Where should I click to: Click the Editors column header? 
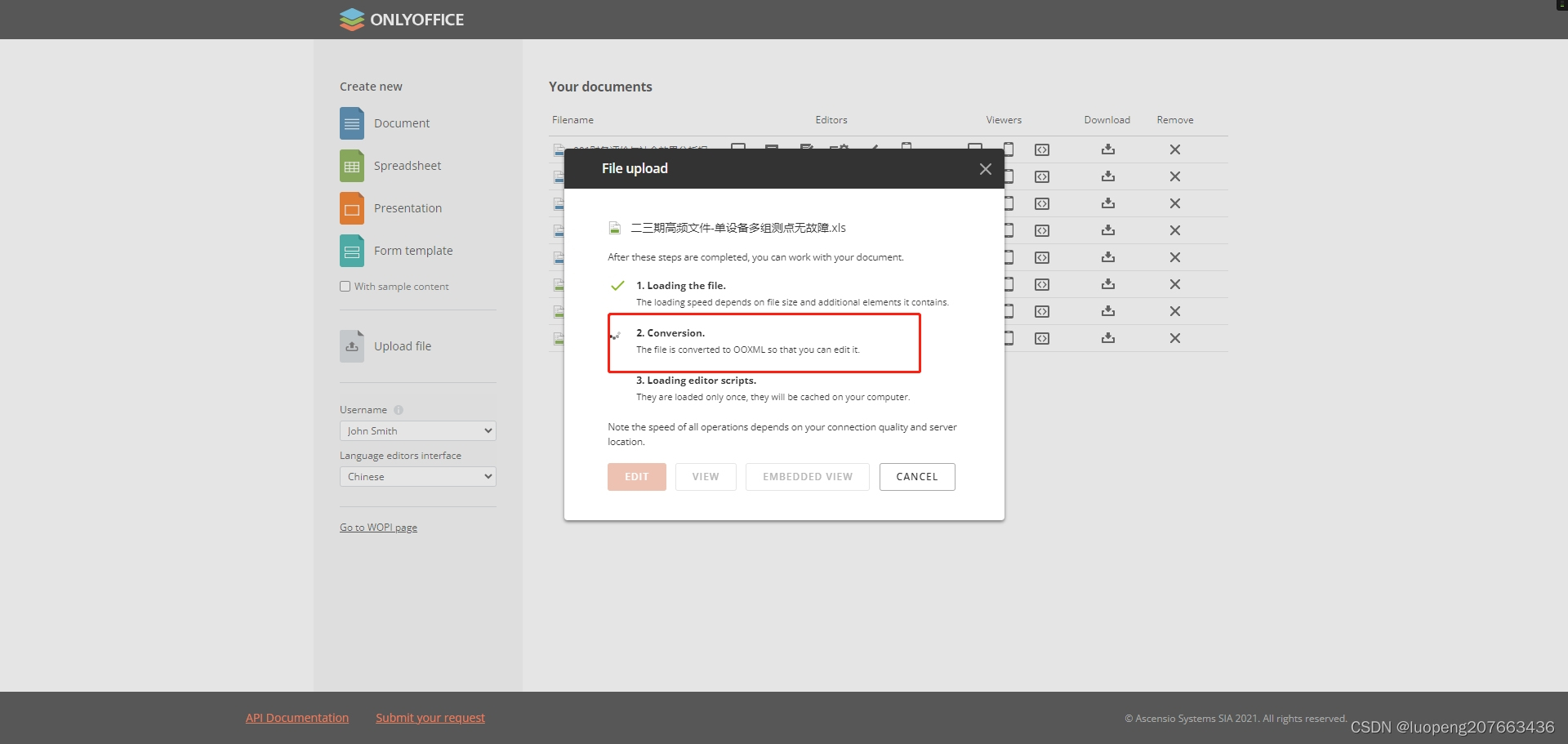click(831, 120)
